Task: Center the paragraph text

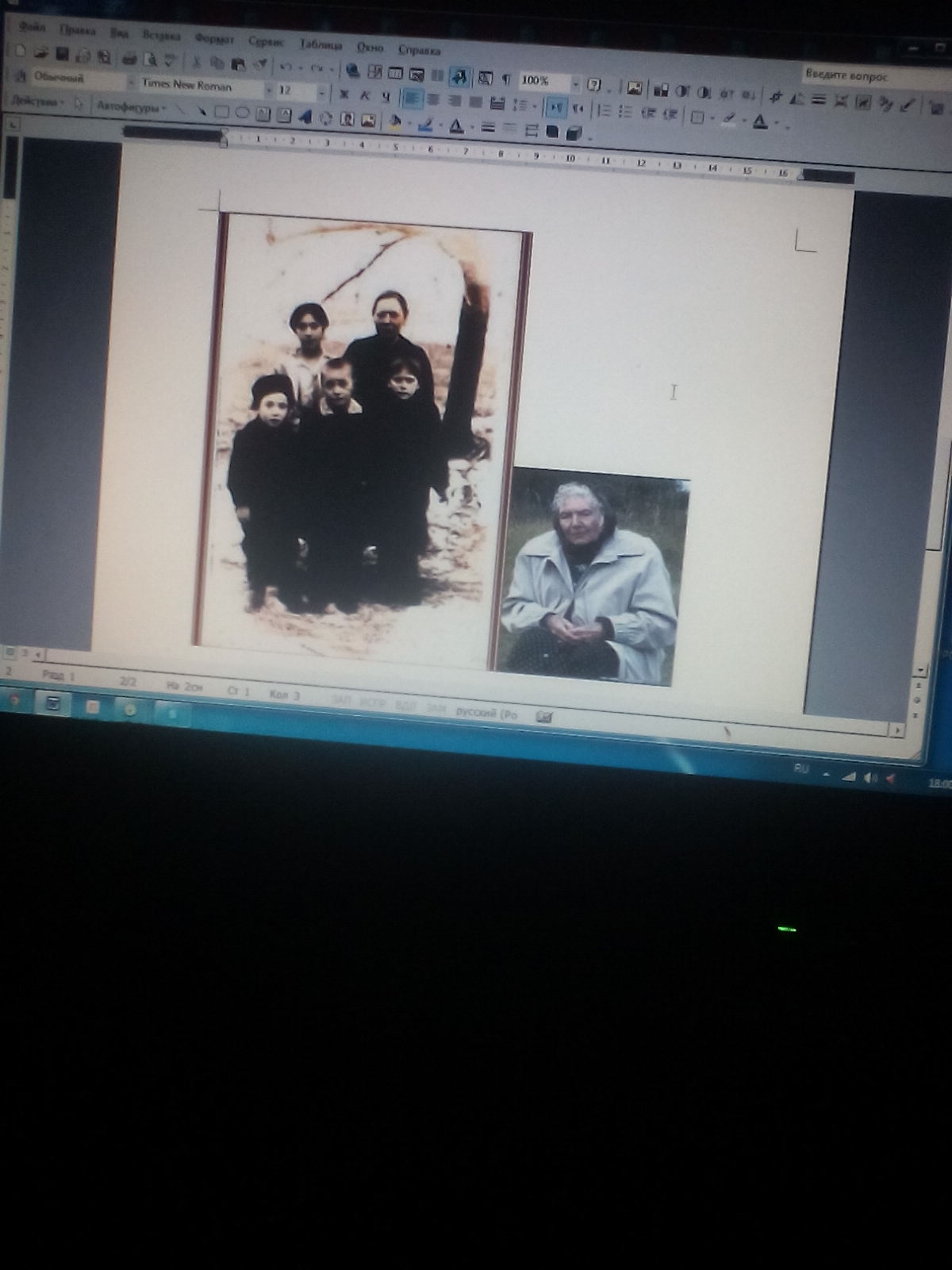Action: [x=433, y=99]
